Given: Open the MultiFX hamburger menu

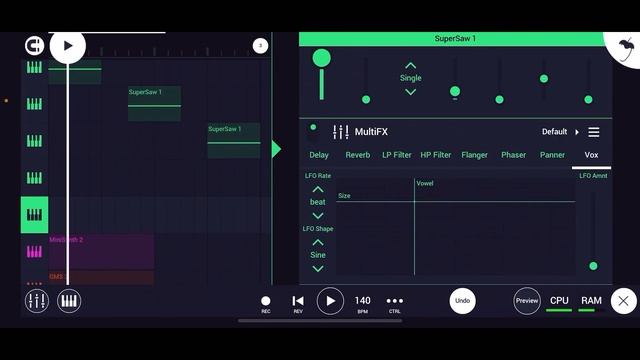Looking at the screenshot, I should [x=594, y=132].
